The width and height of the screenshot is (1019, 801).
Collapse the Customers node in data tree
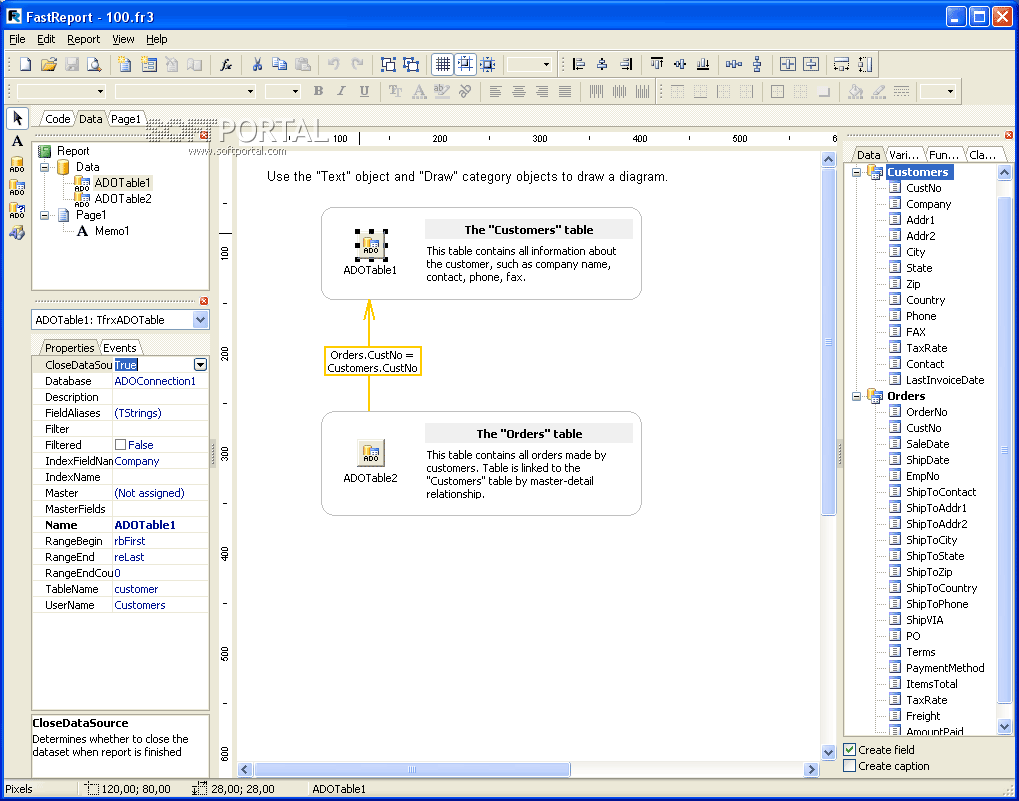[857, 172]
